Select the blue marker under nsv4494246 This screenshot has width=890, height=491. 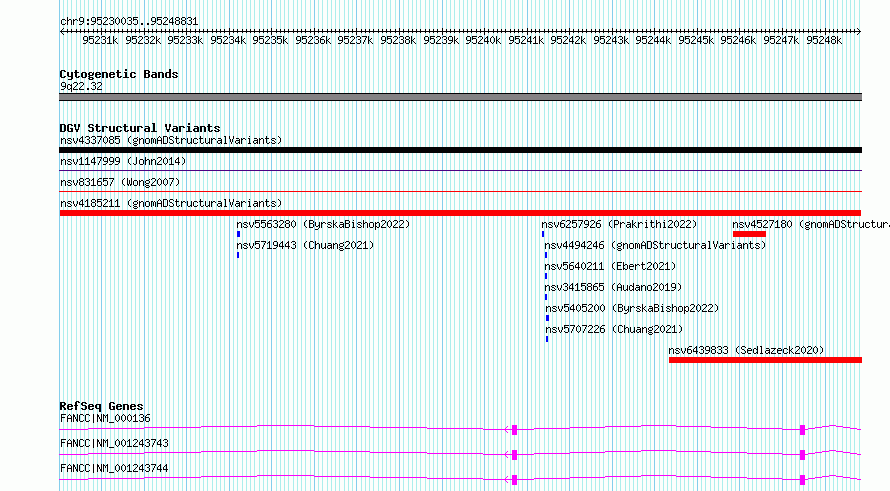[546, 255]
